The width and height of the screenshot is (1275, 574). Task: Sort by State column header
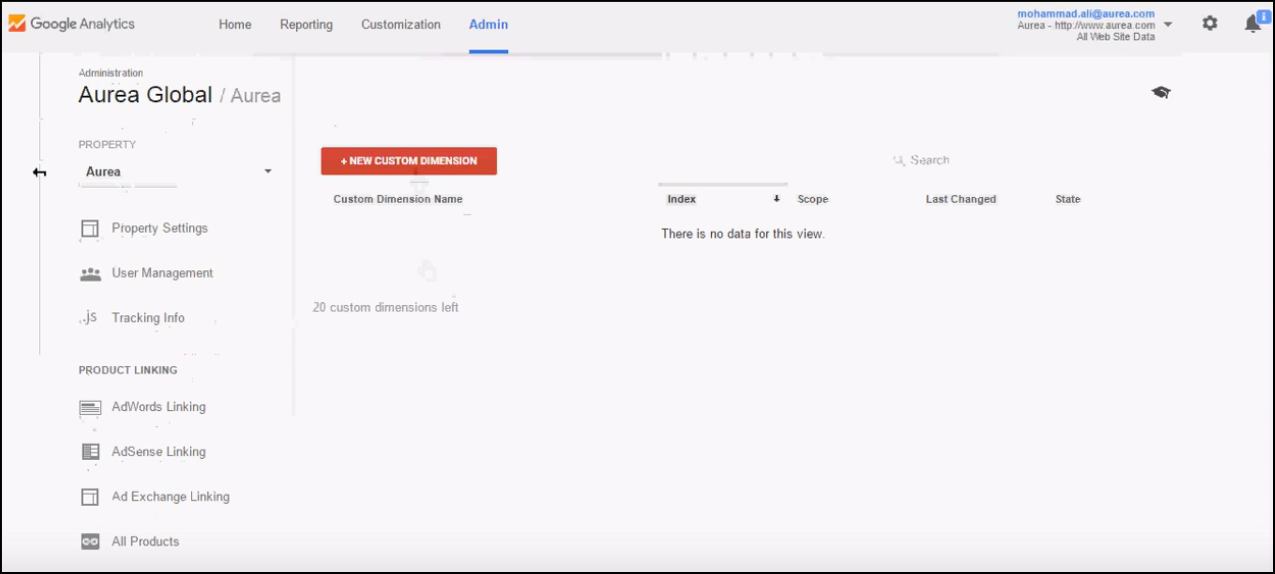pyautogui.click(x=1068, y=199)
